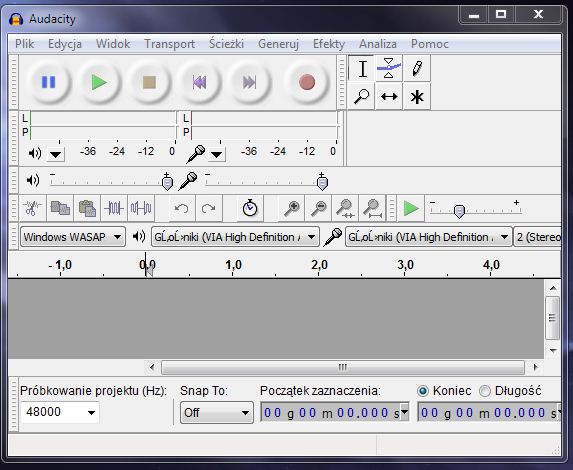This screenshot has height=470, width=573.
Task: Select the Zoom magnifier tool
Action: pos(361,96)
